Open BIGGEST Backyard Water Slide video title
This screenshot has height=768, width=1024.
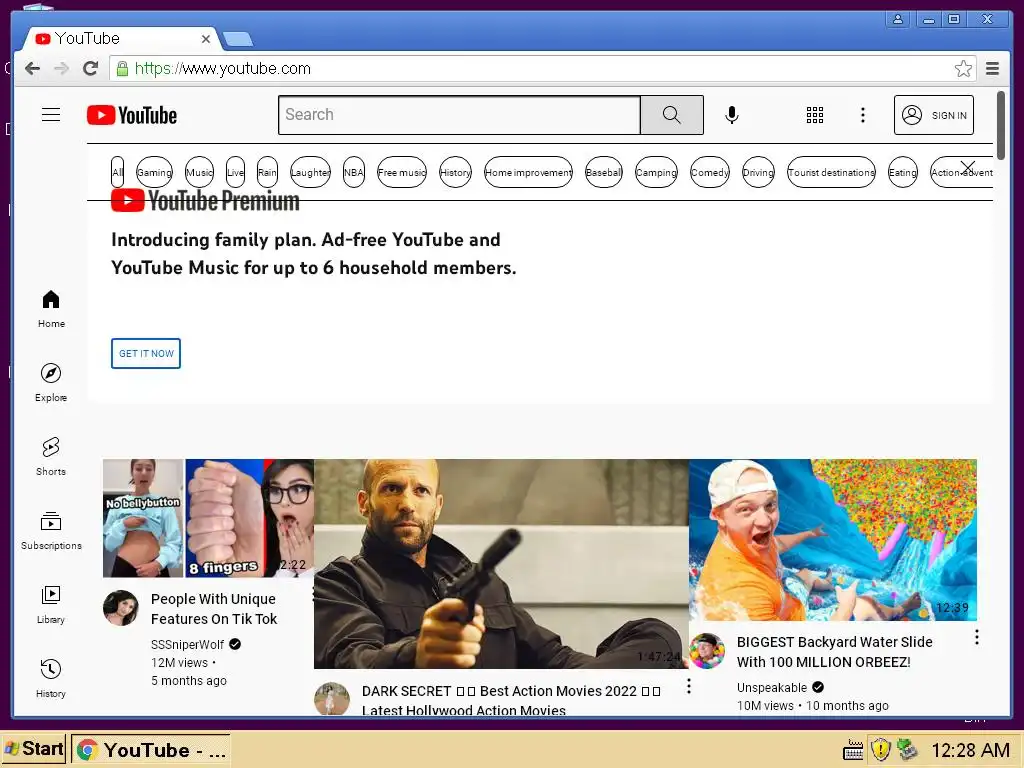[x=835, y=652]
